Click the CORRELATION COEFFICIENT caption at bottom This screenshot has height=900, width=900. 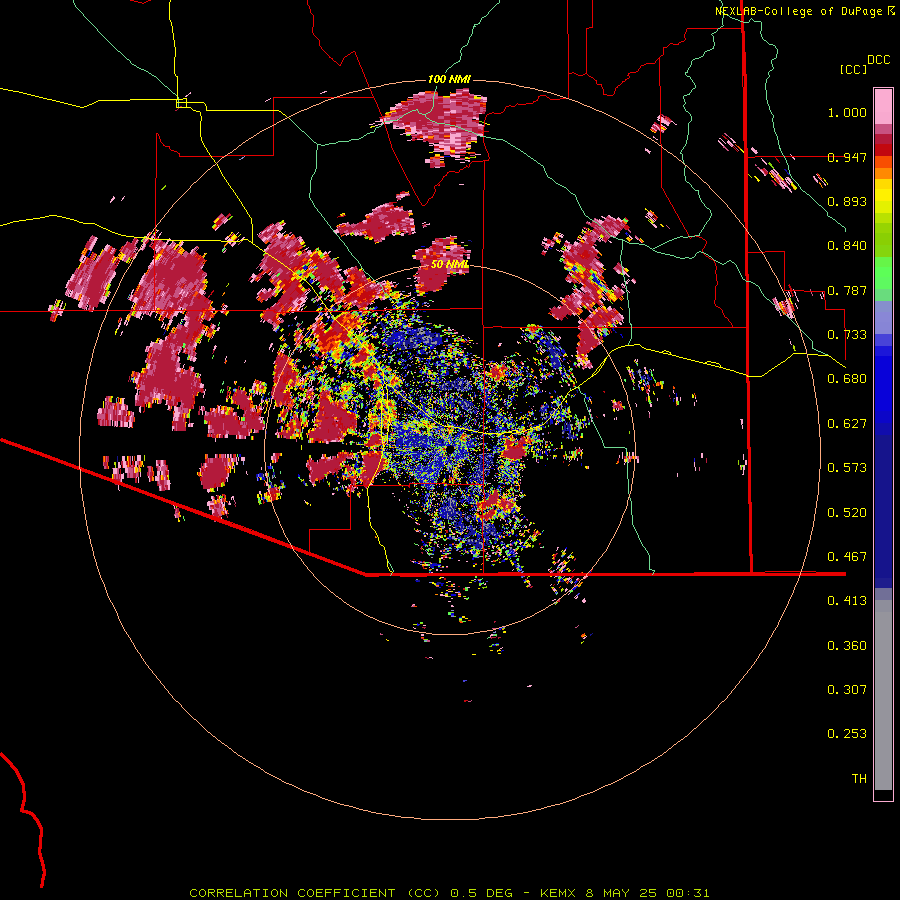pos(449,893)
